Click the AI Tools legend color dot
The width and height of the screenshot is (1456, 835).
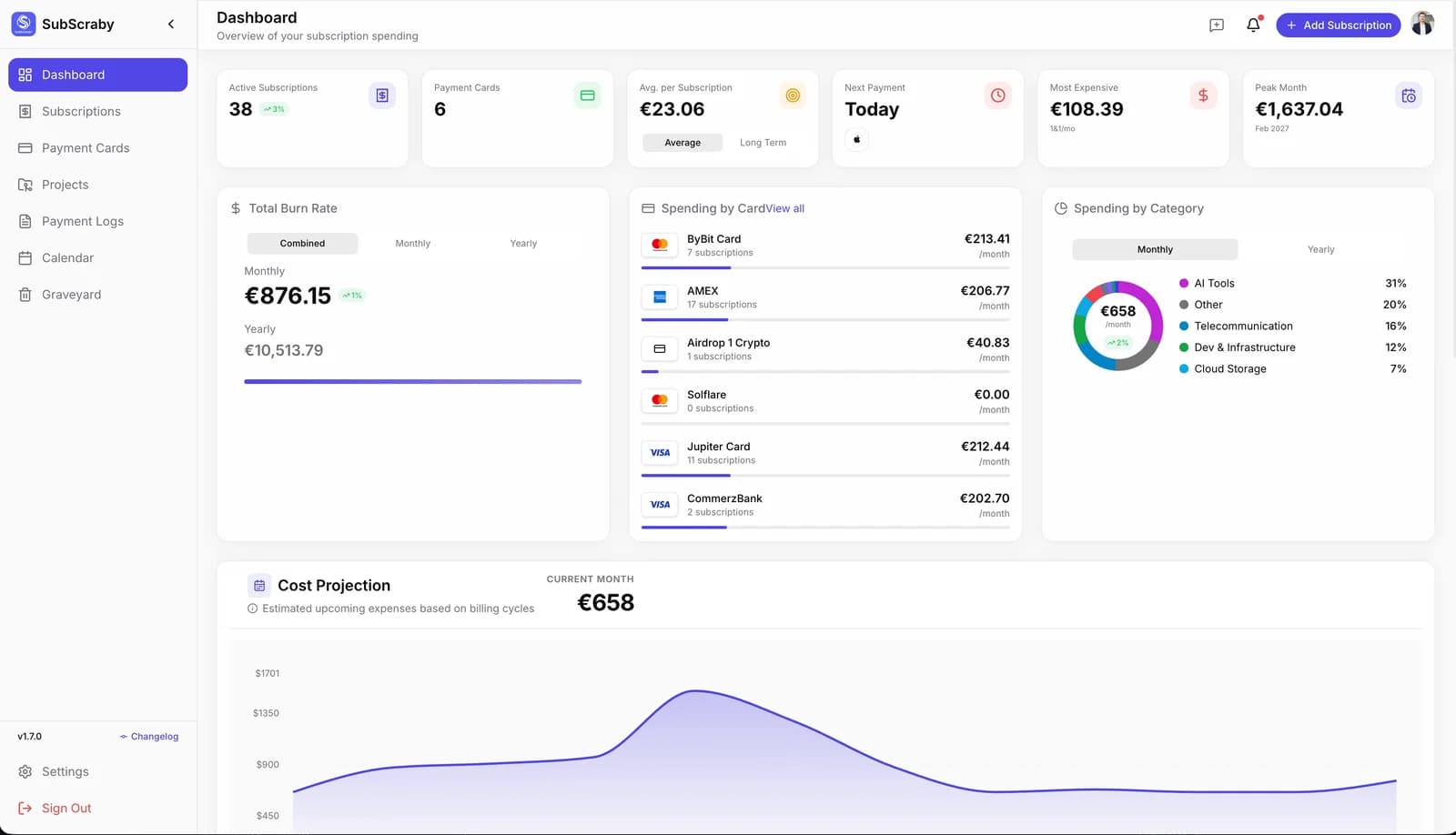point(1184,283)
